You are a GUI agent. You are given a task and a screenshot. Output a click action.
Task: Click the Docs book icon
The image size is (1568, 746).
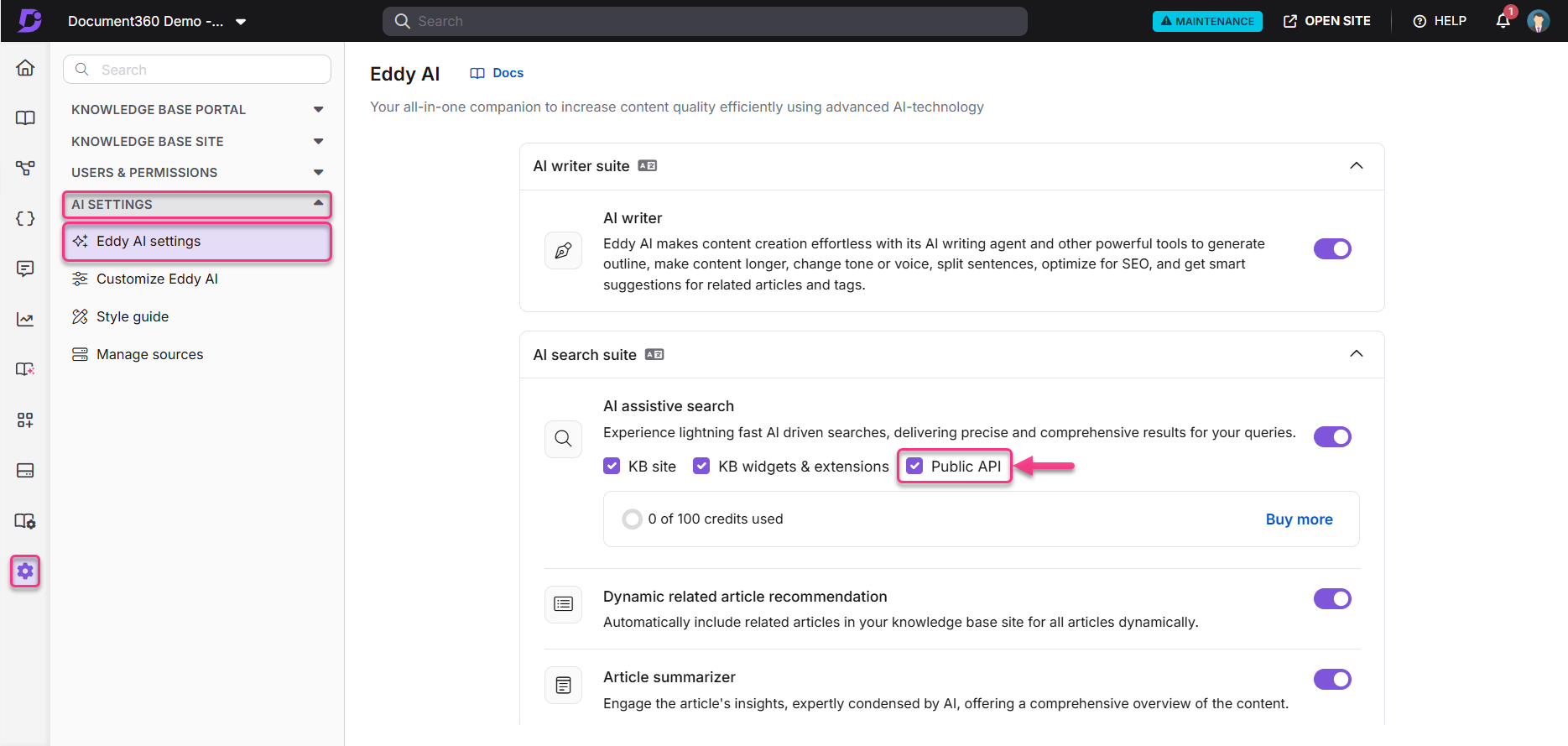[x=477, y=74]
